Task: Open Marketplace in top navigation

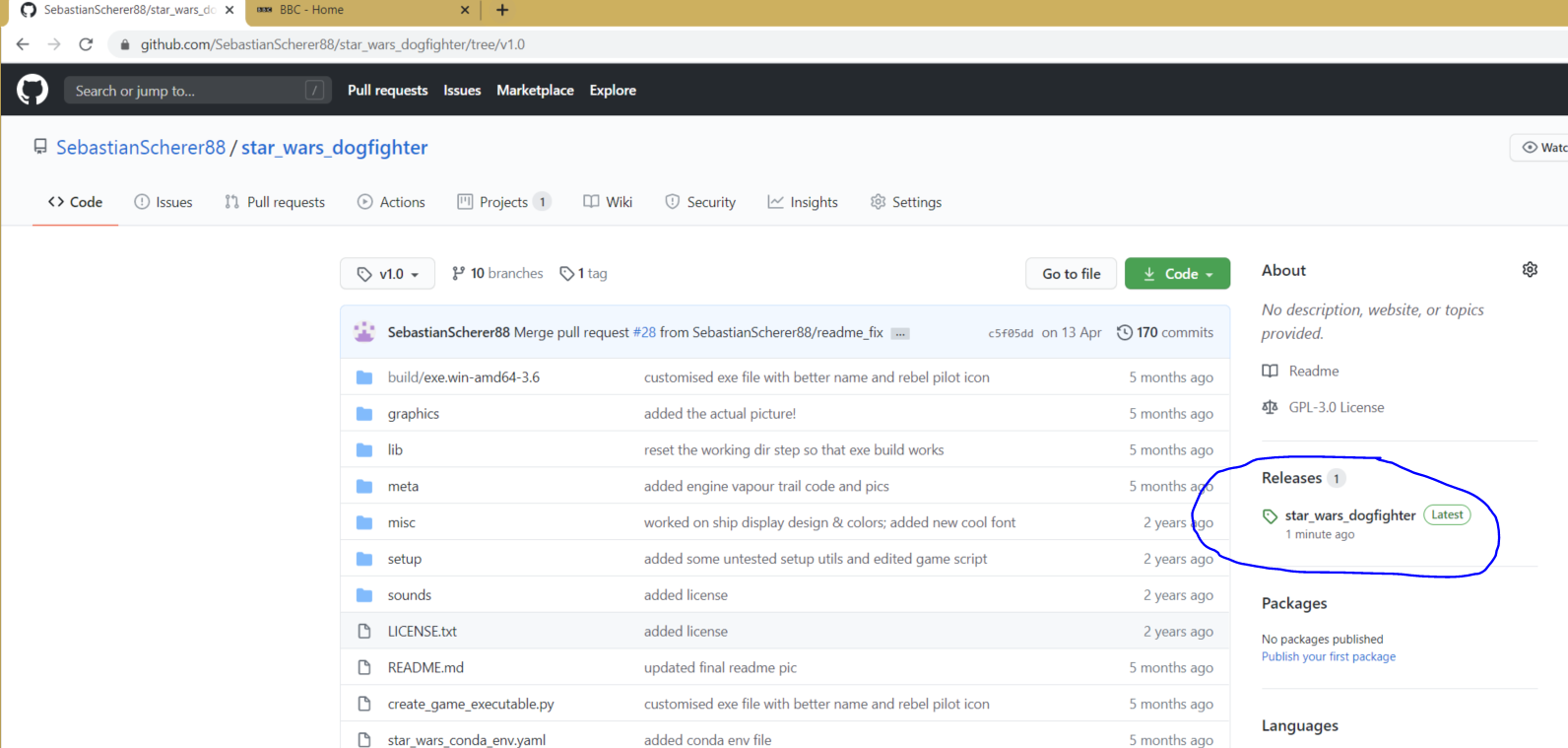Action: coord(535,91)
